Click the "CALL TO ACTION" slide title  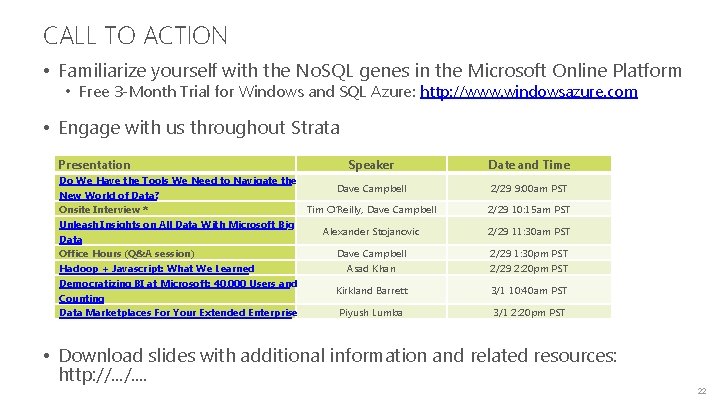point(135,36)
